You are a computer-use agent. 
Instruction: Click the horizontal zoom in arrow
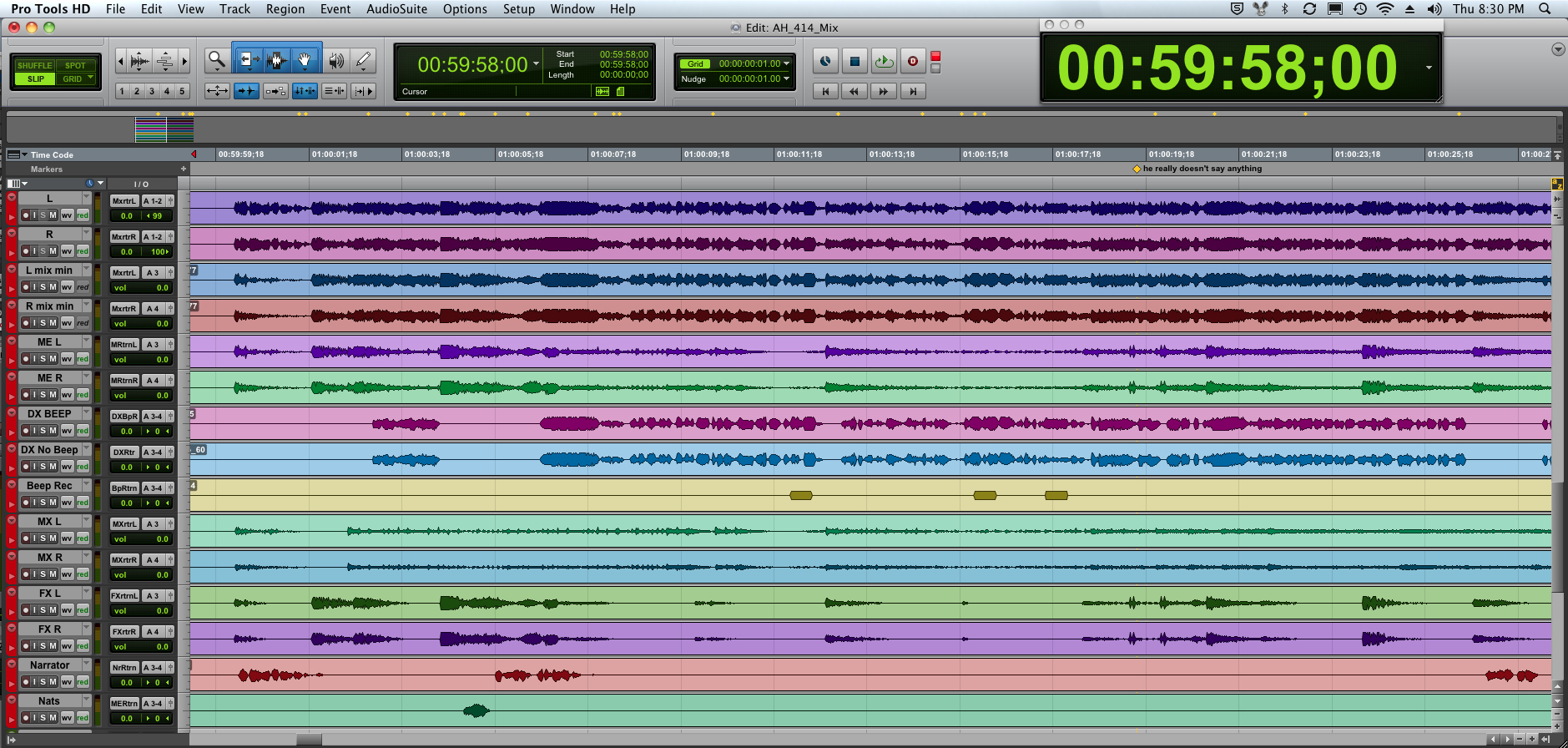coord(184,61)
